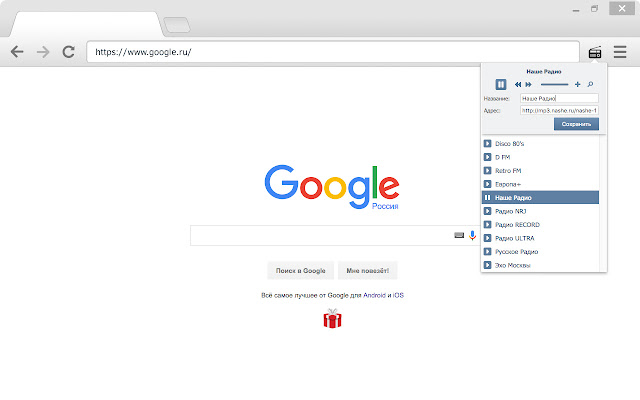Click the Сохранить save button
The width and height of the screenshot is (640, 400).
point(576,124)
